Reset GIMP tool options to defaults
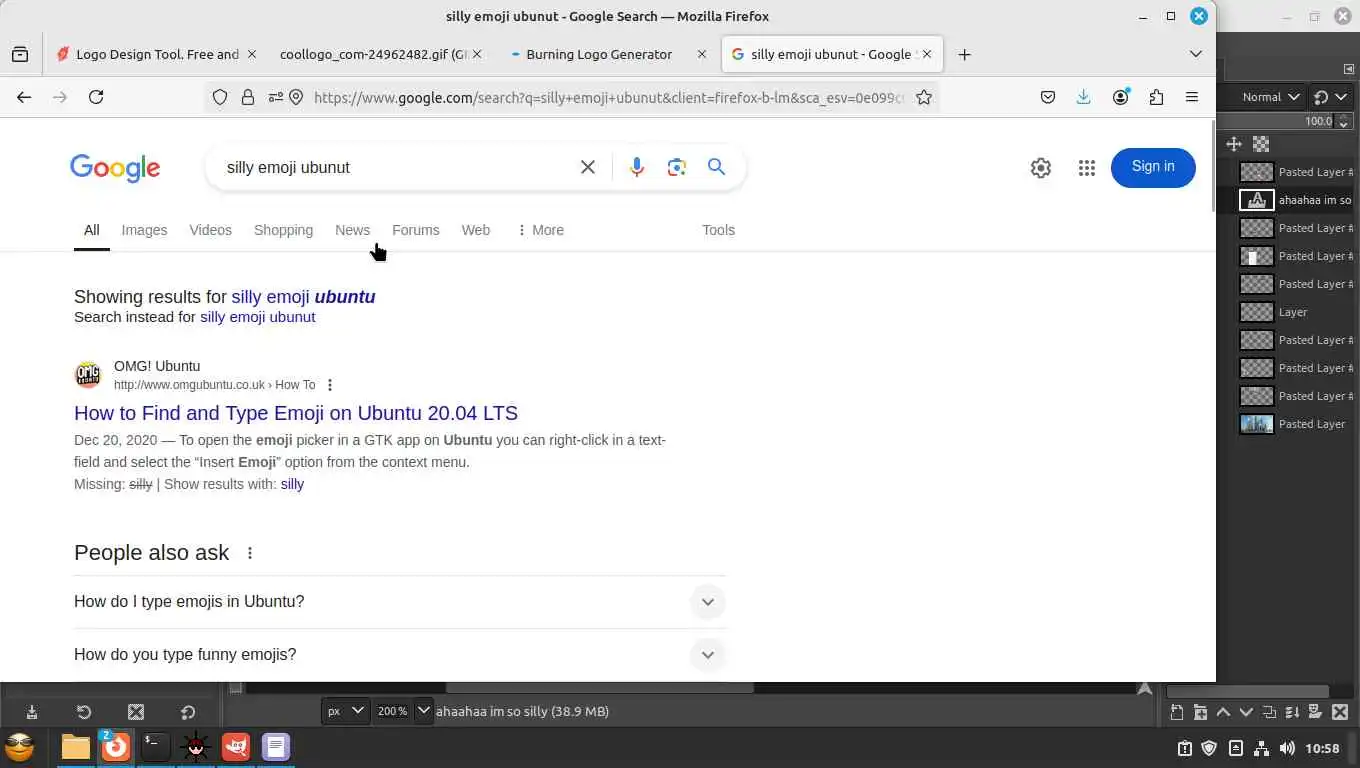Screen dimensions: 1360x768 pos(188,712)
